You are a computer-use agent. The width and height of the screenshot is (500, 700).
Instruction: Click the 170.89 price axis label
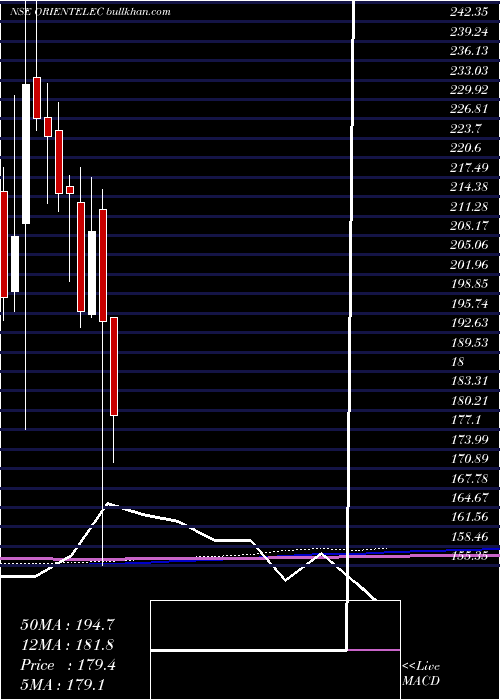(x=468, y=459)
